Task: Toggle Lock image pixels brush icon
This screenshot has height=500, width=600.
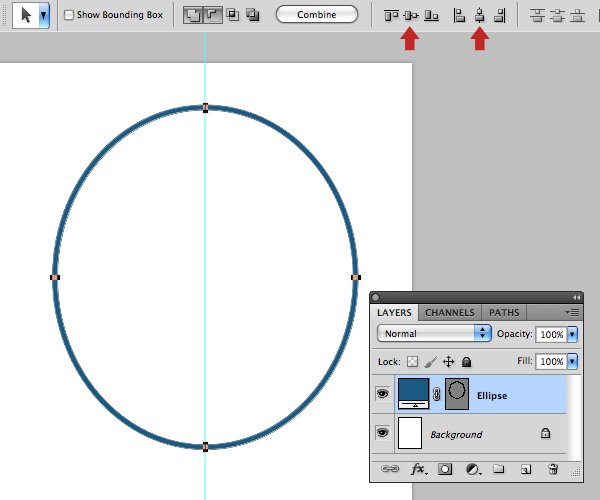Action: point(430,362)
